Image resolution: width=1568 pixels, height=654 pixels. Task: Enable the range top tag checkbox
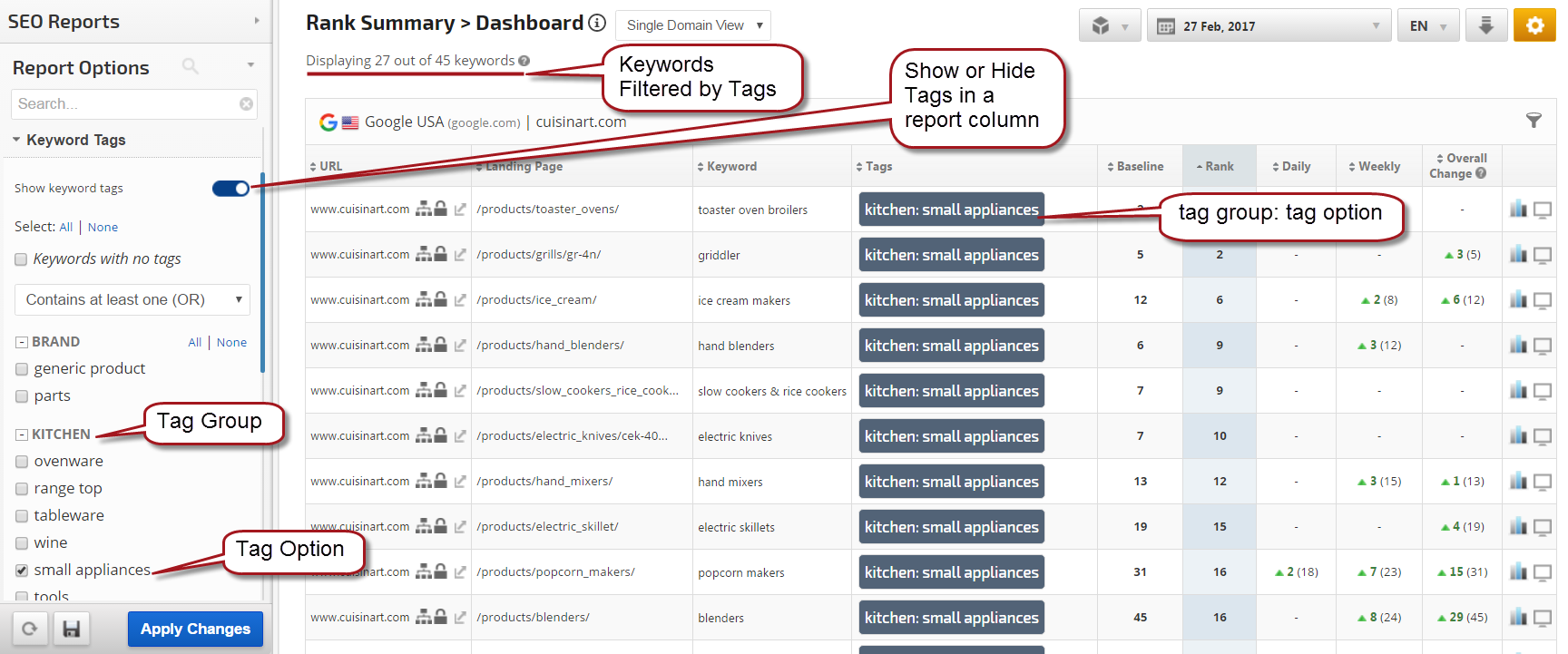click(x=22, y=489)
